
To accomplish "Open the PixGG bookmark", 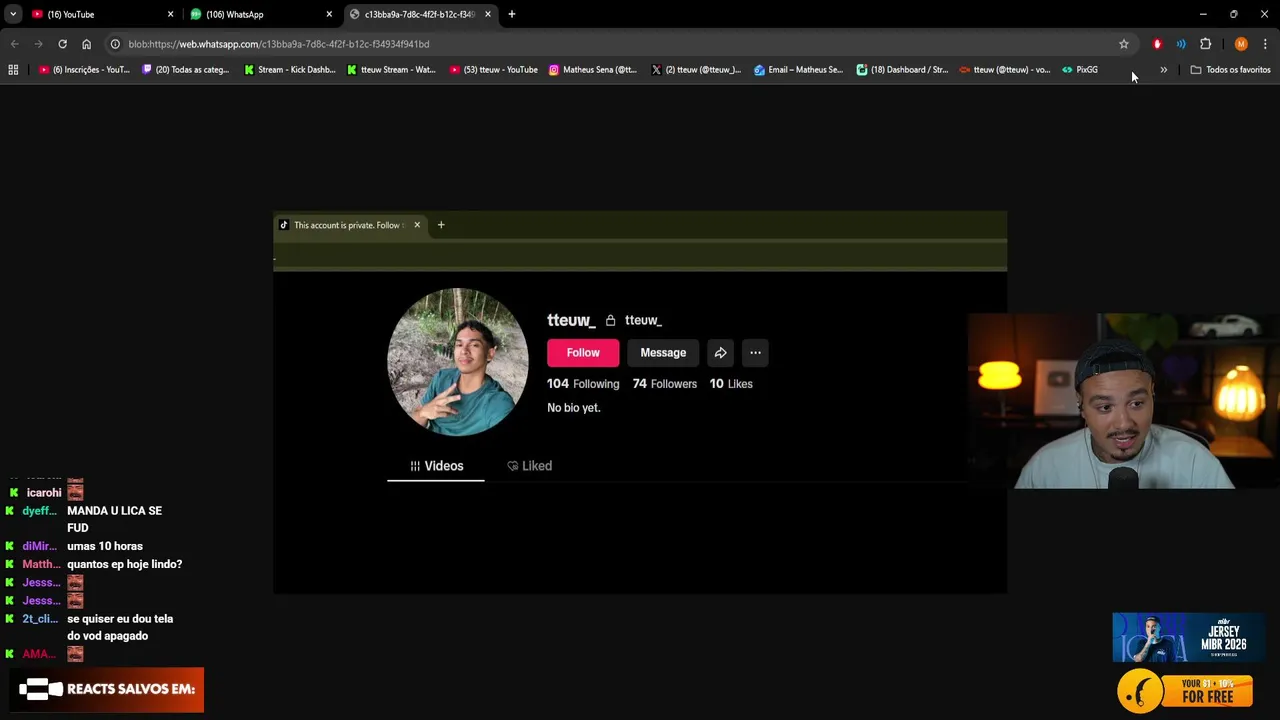I will pos(1080,70).
